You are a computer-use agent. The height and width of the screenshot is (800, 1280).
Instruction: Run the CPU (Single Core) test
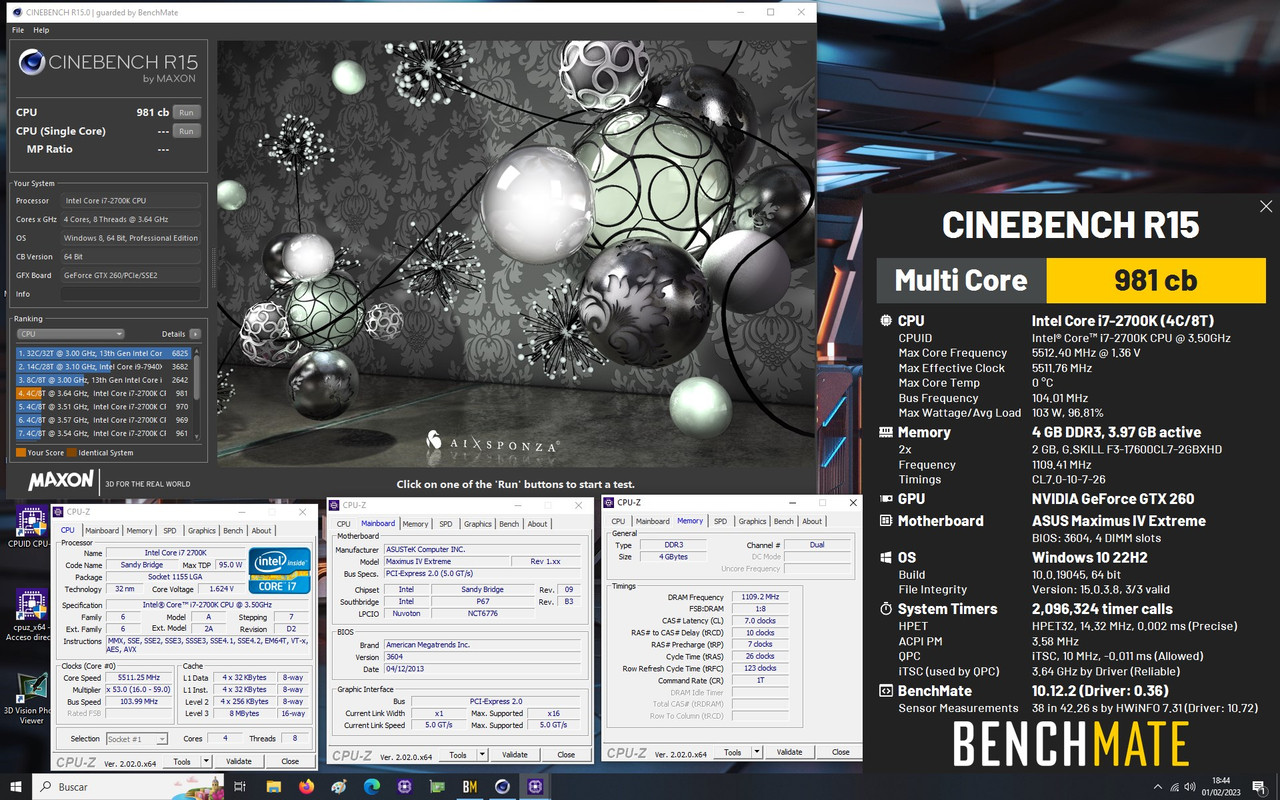(186, 131)
